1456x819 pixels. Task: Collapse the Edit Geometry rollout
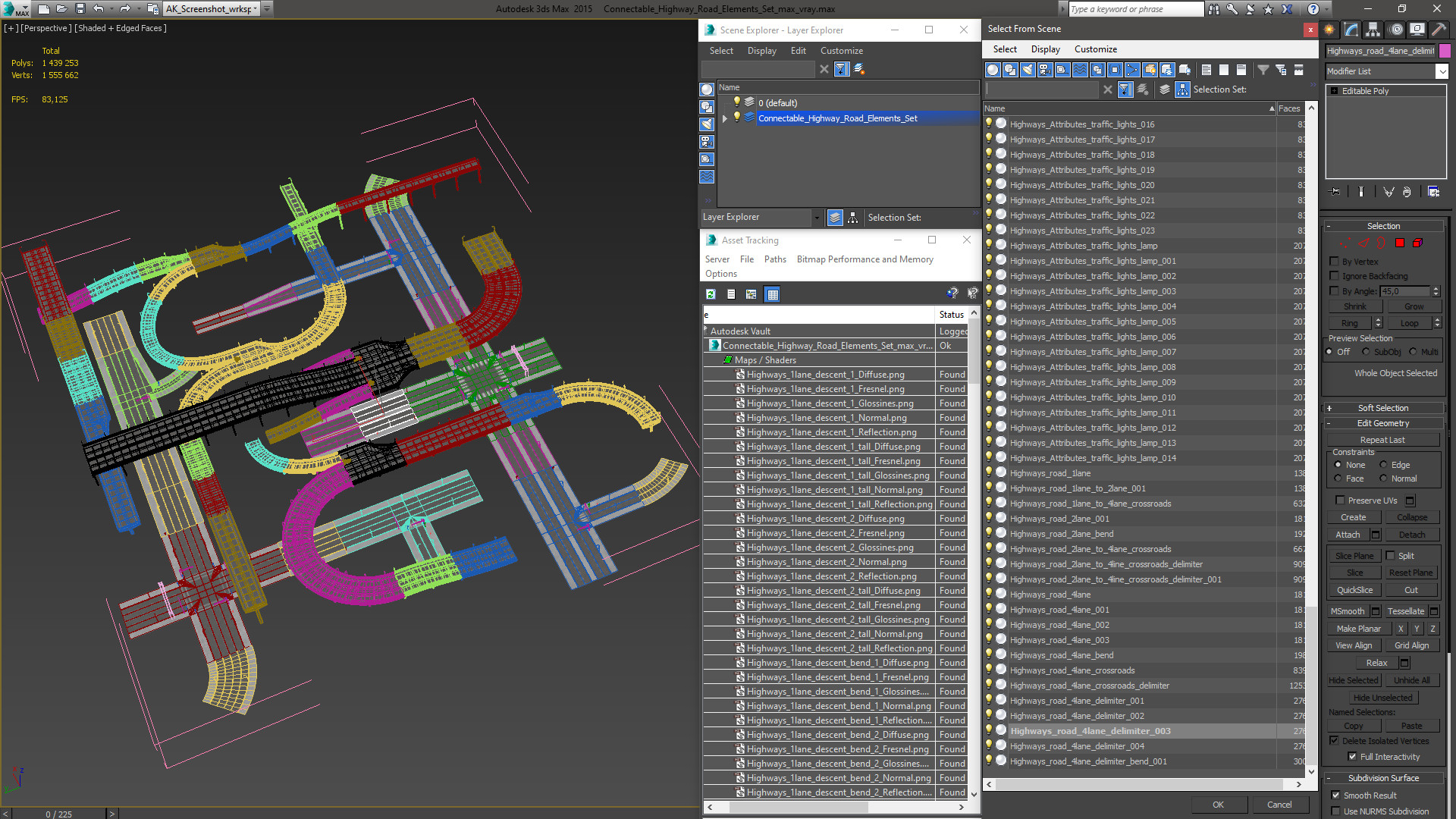1383,423
